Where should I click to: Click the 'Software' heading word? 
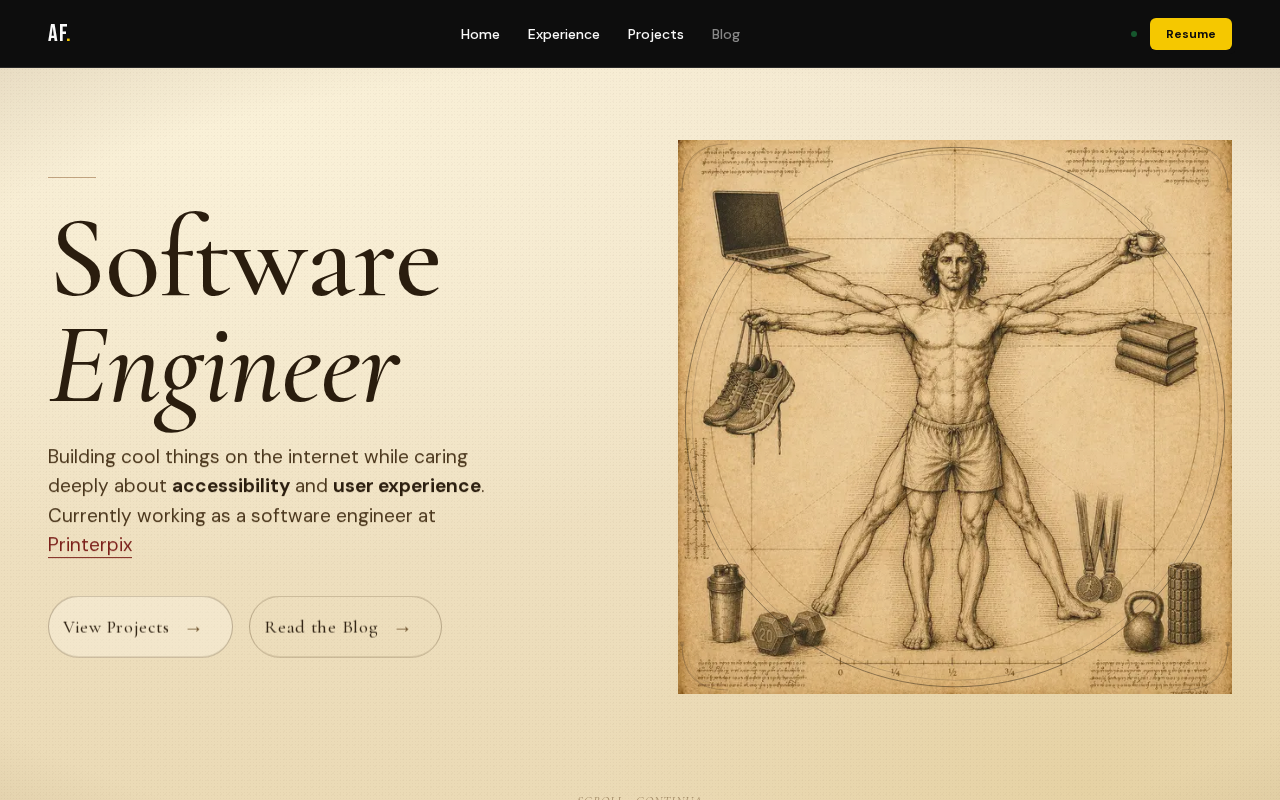246,258
